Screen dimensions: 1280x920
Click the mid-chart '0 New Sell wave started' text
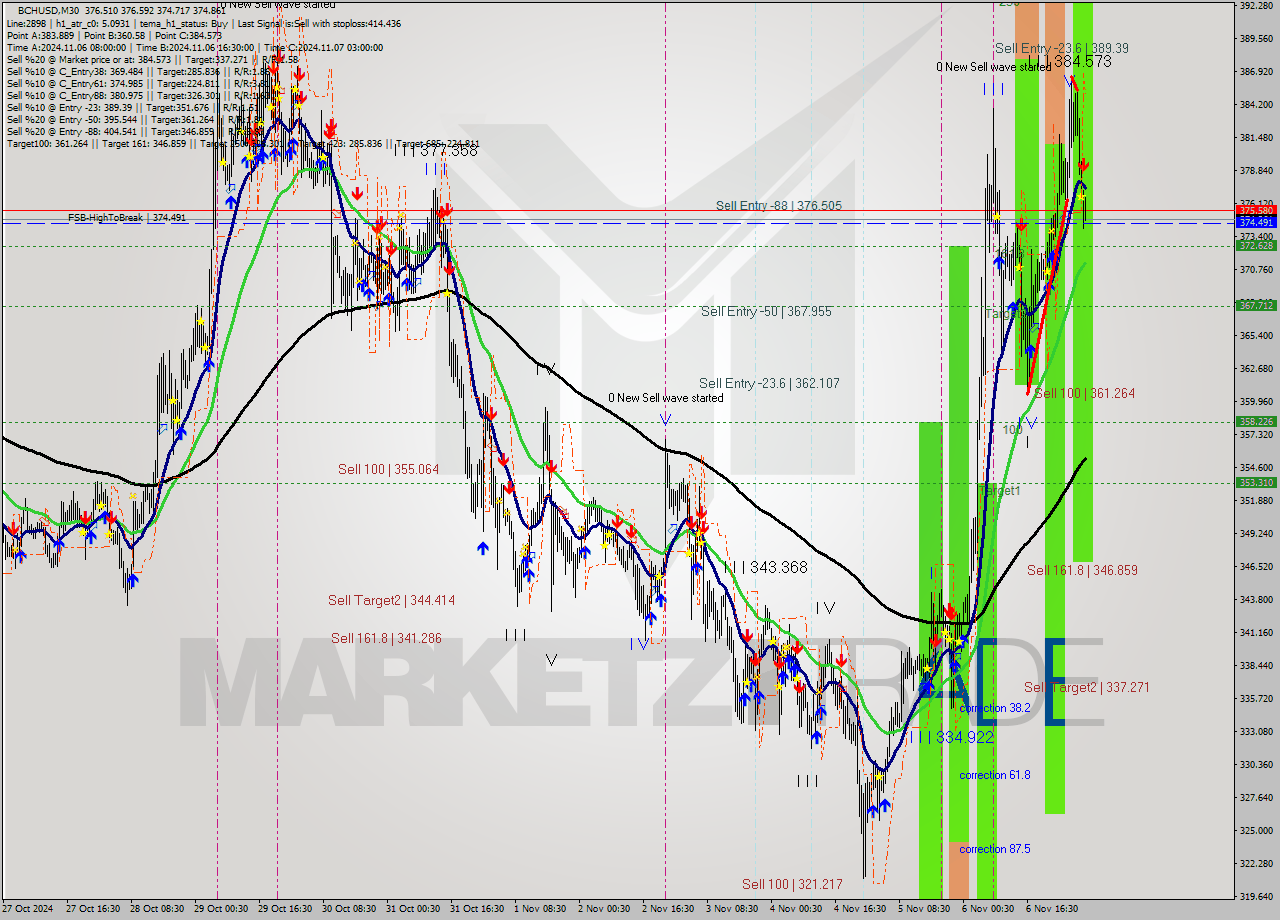point(666,398)
